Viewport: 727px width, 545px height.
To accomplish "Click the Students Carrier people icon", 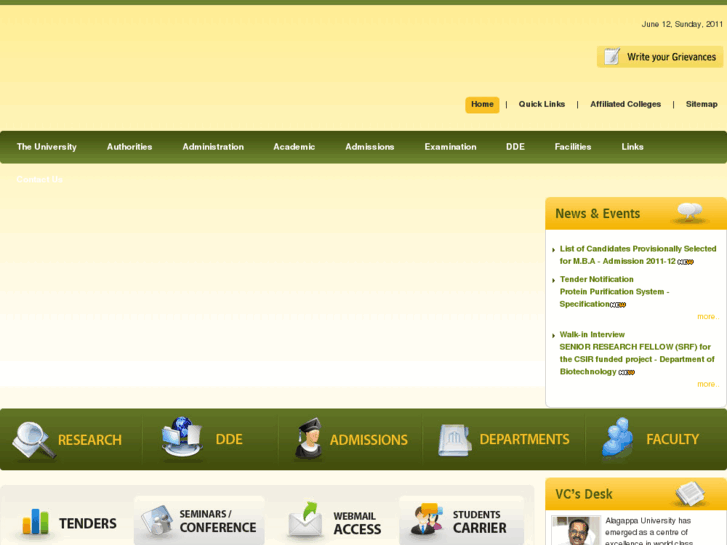I will click(426, 519).
